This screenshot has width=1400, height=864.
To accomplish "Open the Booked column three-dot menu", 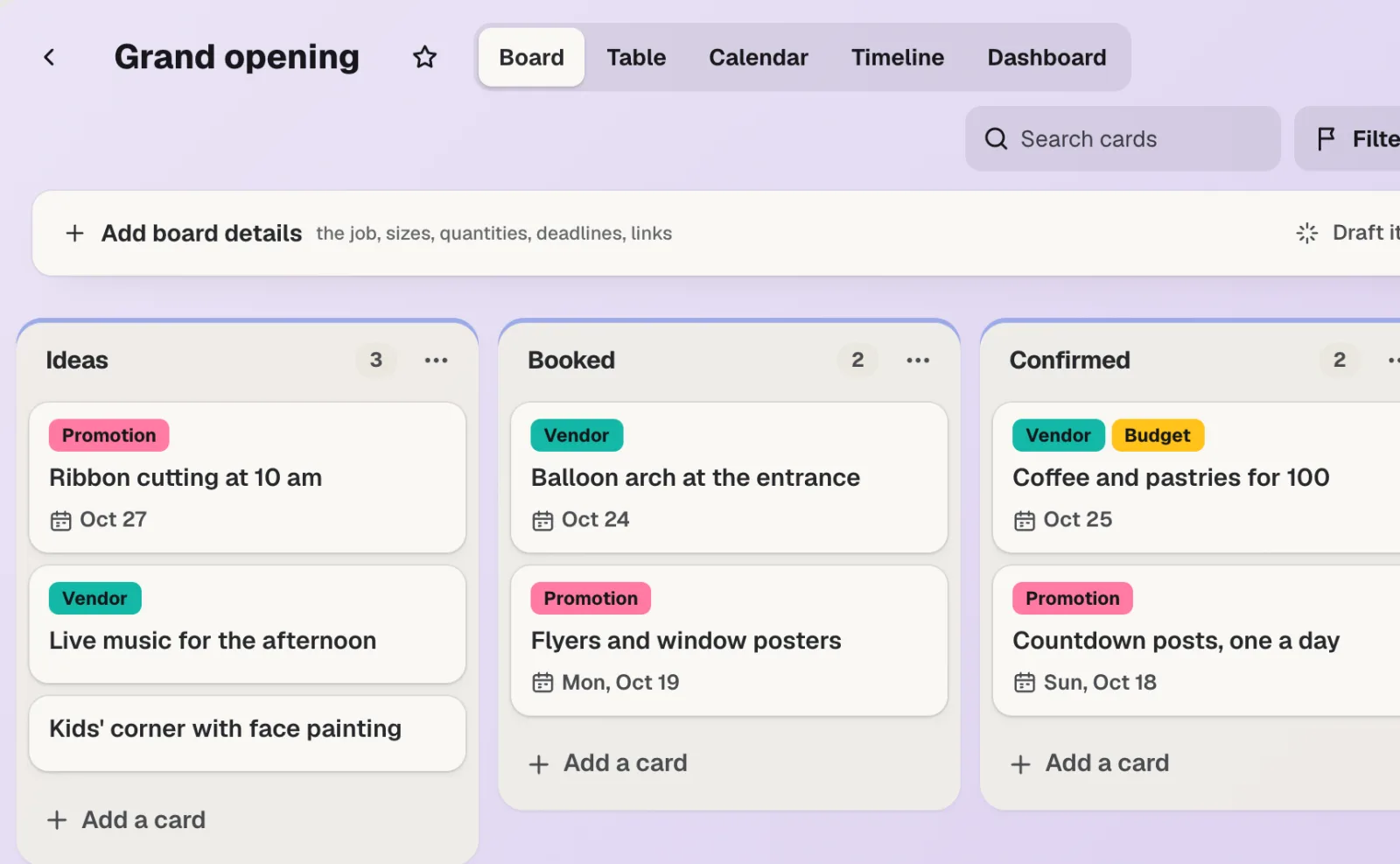I will point(918,361).
